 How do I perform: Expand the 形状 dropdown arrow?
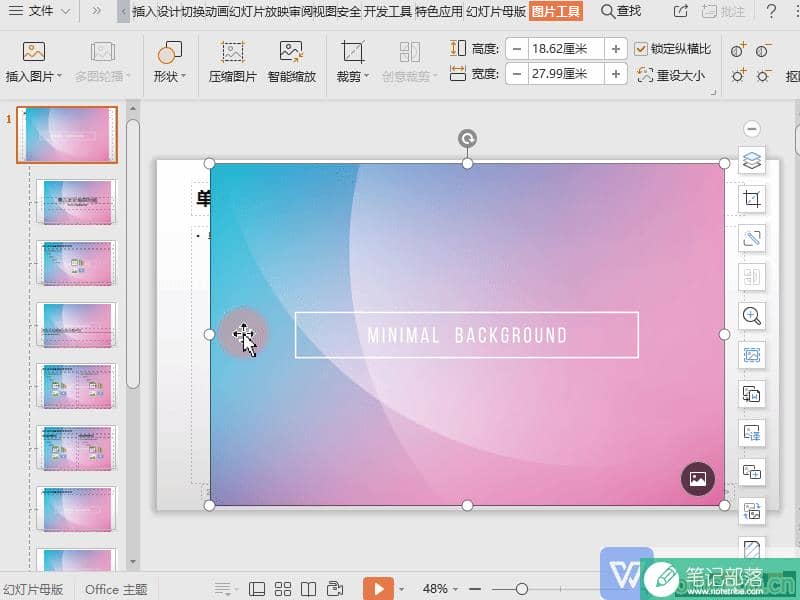(183, 77)
